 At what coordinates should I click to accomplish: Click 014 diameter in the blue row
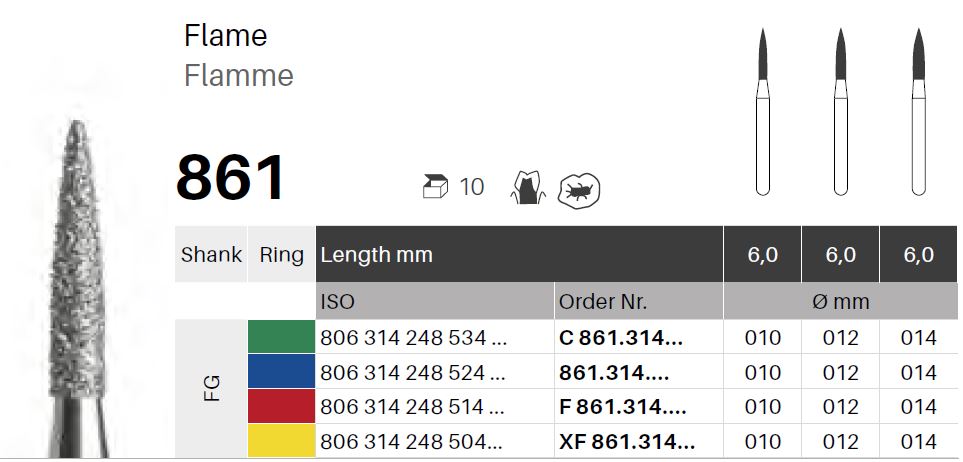(919, 372)
